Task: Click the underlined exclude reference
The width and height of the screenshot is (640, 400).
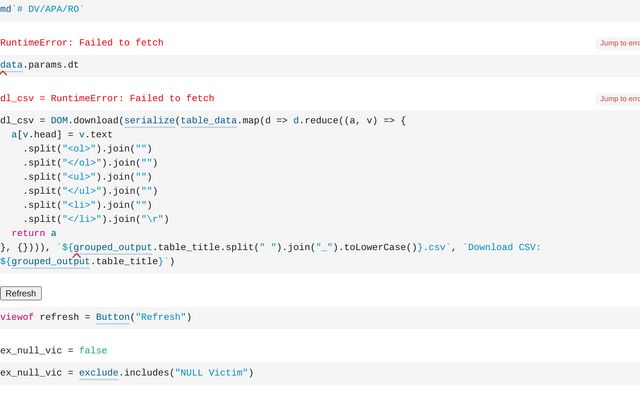Action: (98, 372)
